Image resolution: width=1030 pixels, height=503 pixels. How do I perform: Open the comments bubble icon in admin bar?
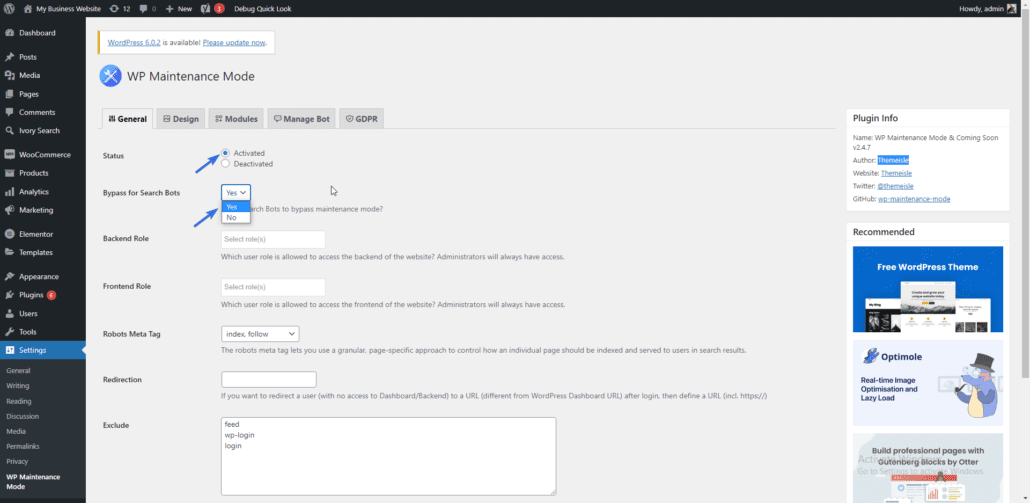pos(143,9)
